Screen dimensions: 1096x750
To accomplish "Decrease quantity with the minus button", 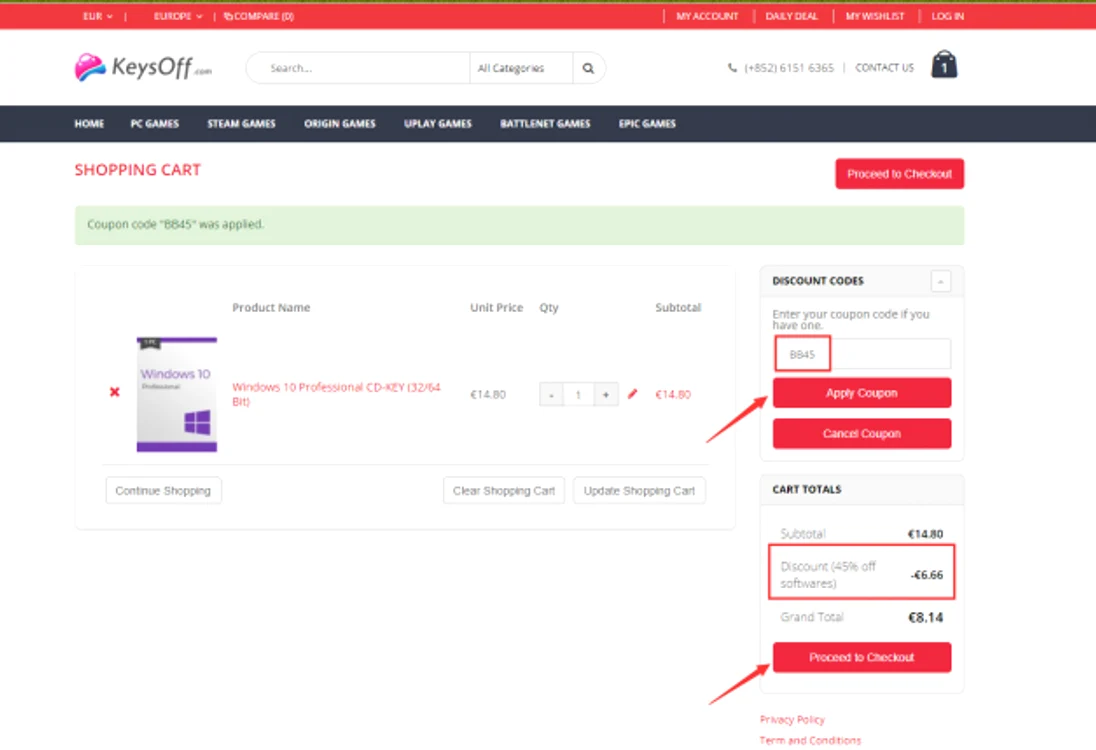I will pos(551,395).
